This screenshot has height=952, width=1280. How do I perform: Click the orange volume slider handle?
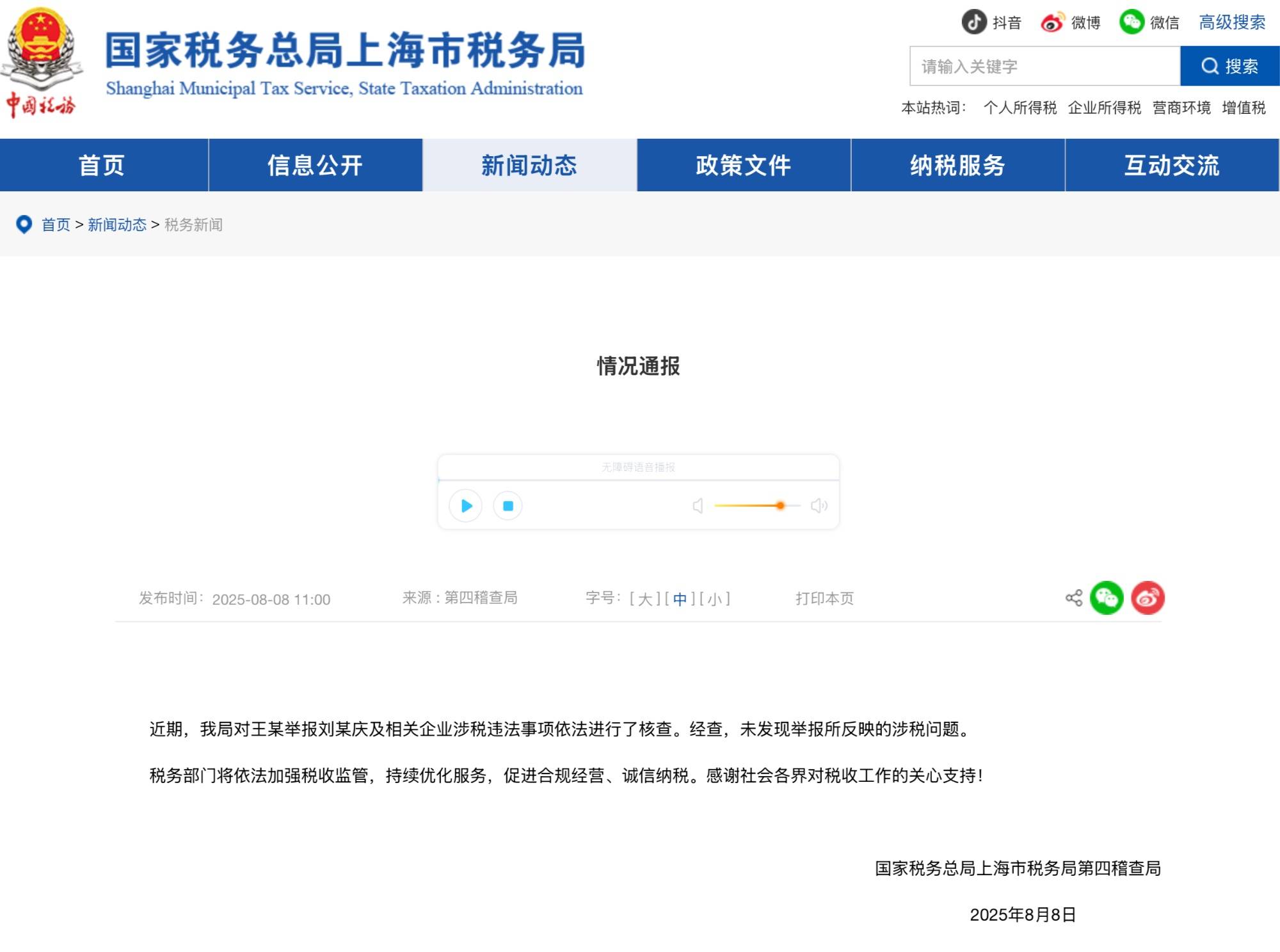[x=780, y=506]
